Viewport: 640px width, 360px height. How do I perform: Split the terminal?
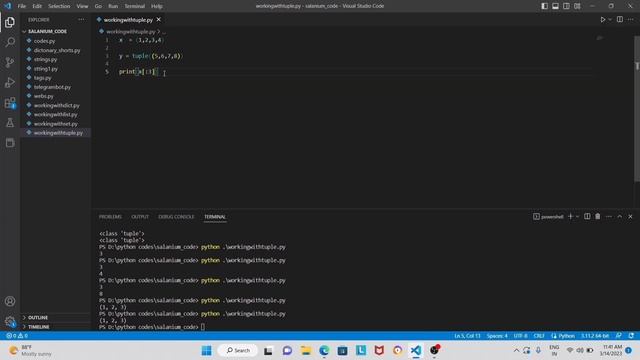[587, 216]
